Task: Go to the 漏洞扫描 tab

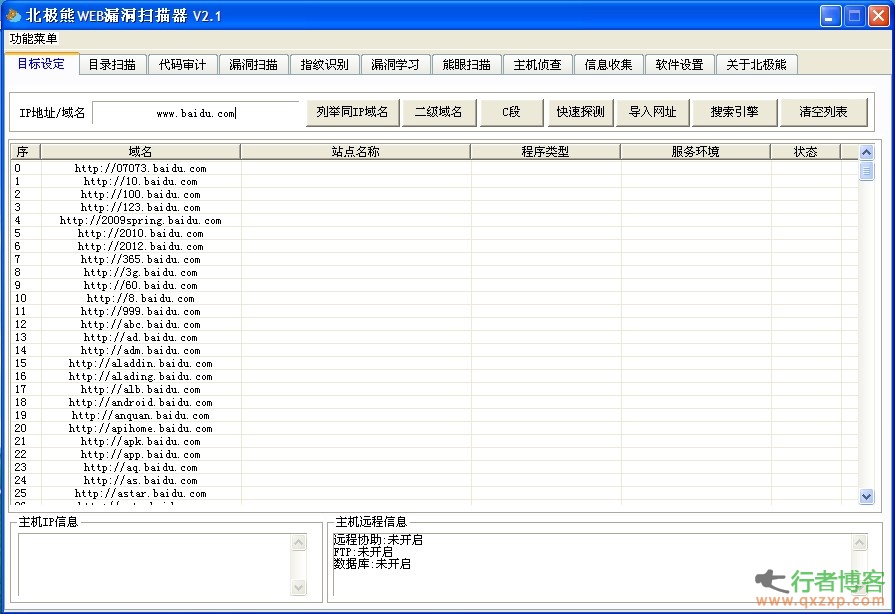Action: tap(253, 64)
